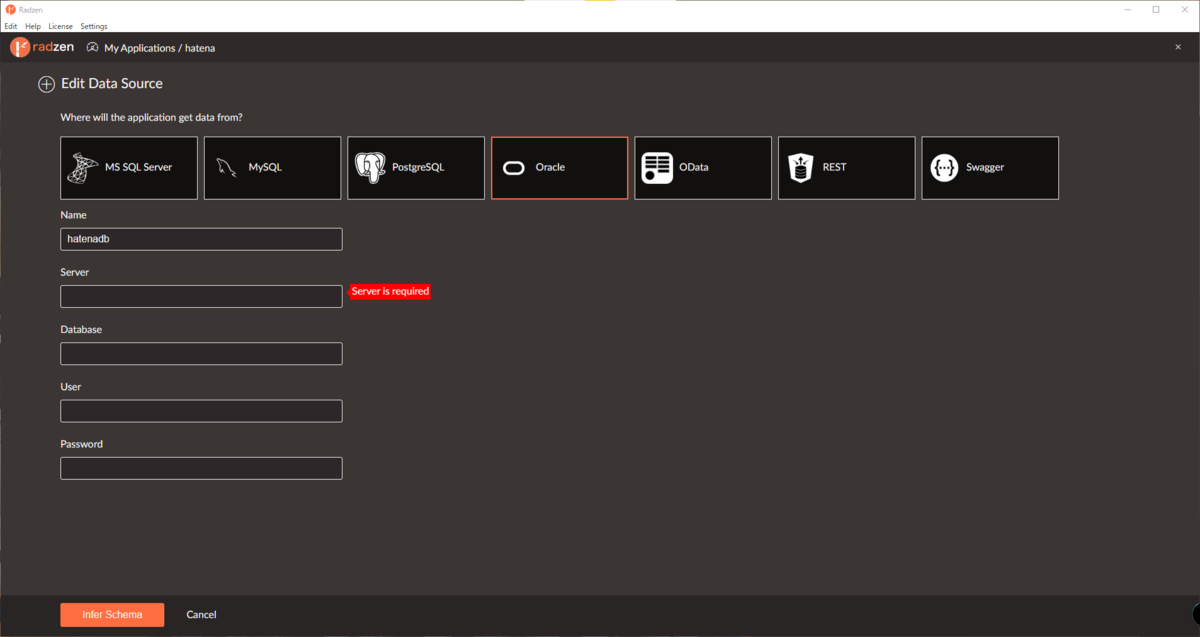This screenshot has width=1200, height=637.
Task: Open the Help menu
Action: click(x=33, y=26)
